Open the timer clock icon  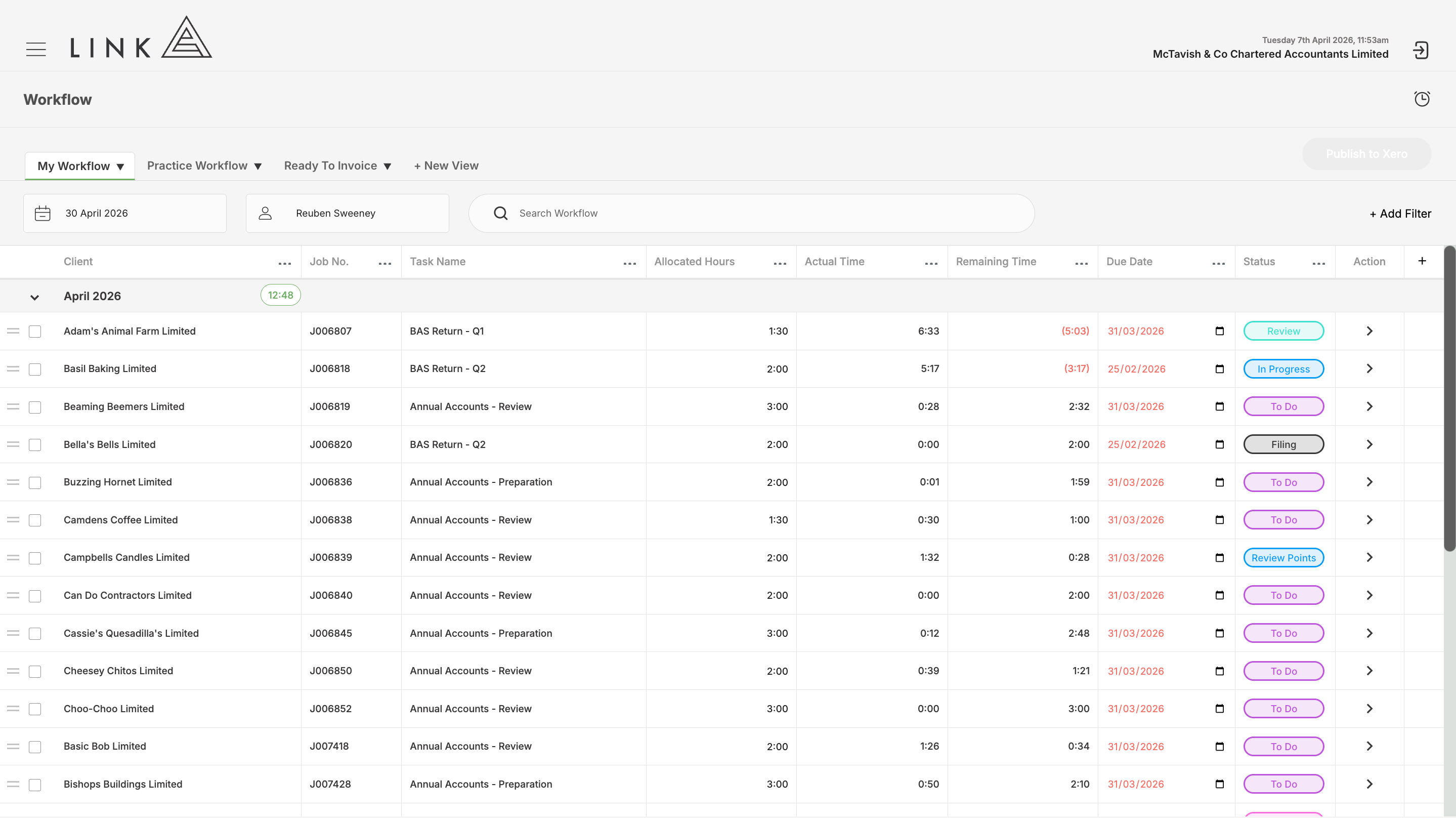click(1422, 99)
